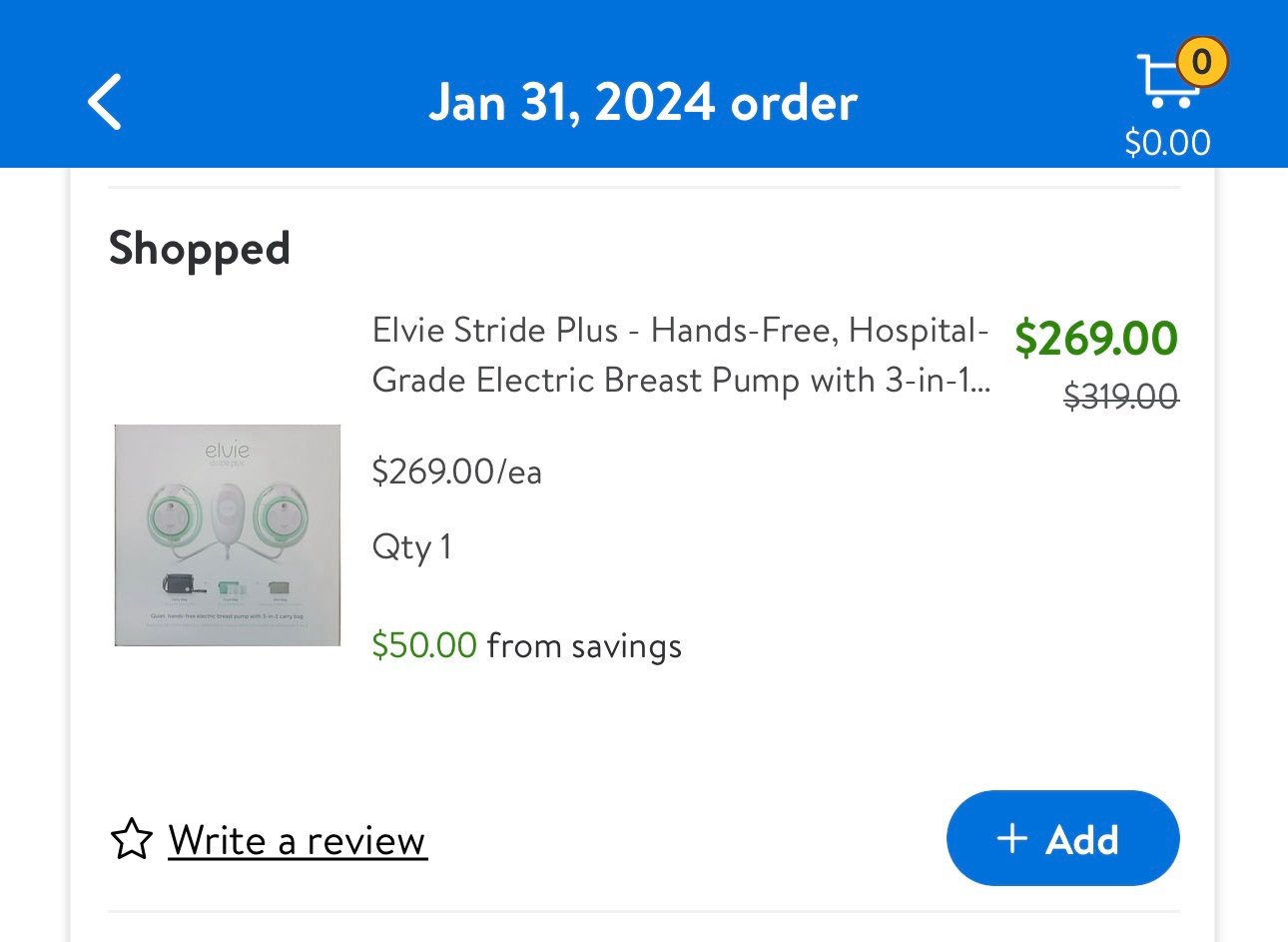This screenshot has height=942, width=1288.
Task: Tap the Jan 31, 2024 order title
Action: [644, 102]
